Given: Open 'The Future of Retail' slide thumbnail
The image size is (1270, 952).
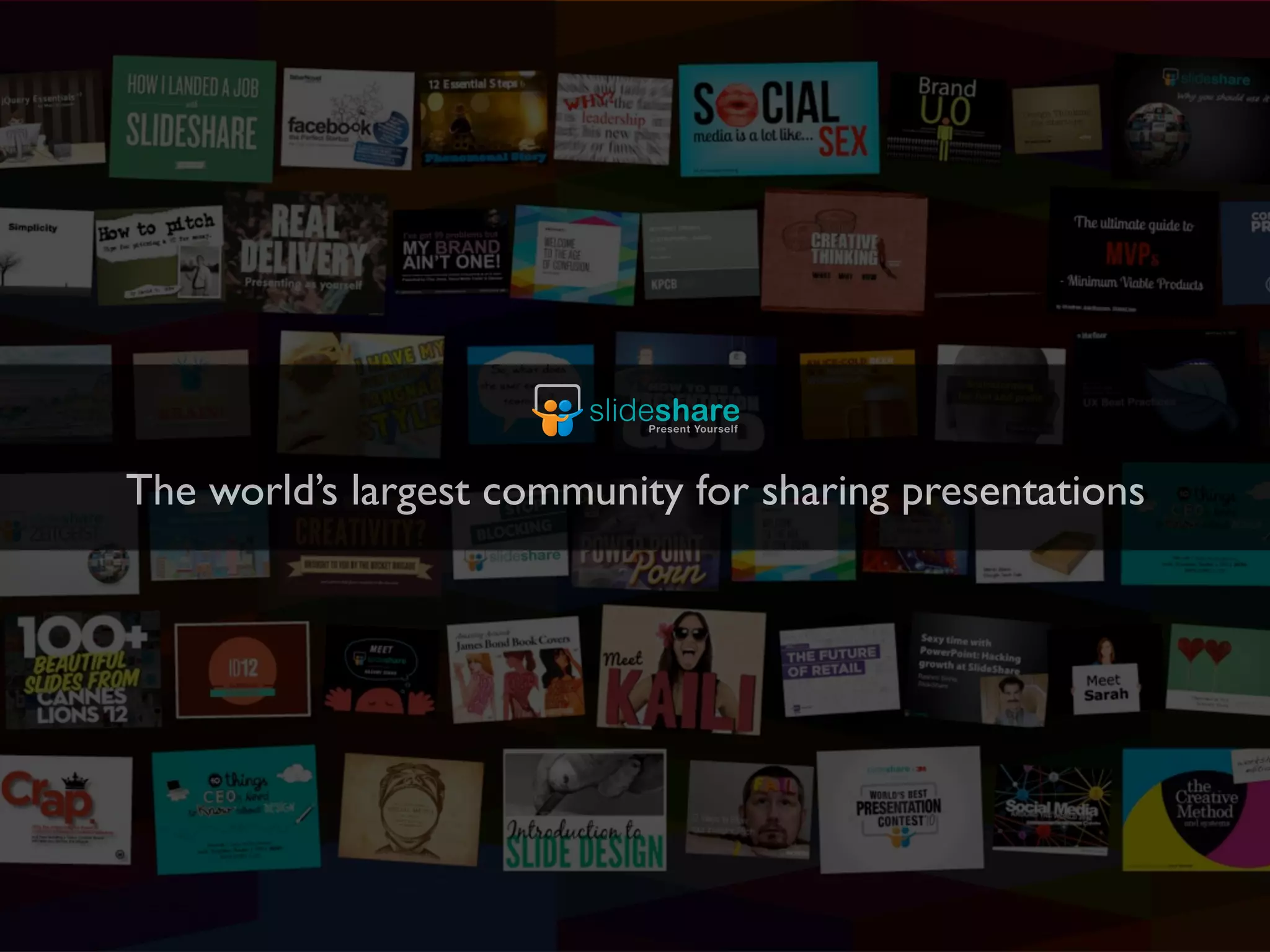Looking at the screenshot, I should click(x=838, y=668).
